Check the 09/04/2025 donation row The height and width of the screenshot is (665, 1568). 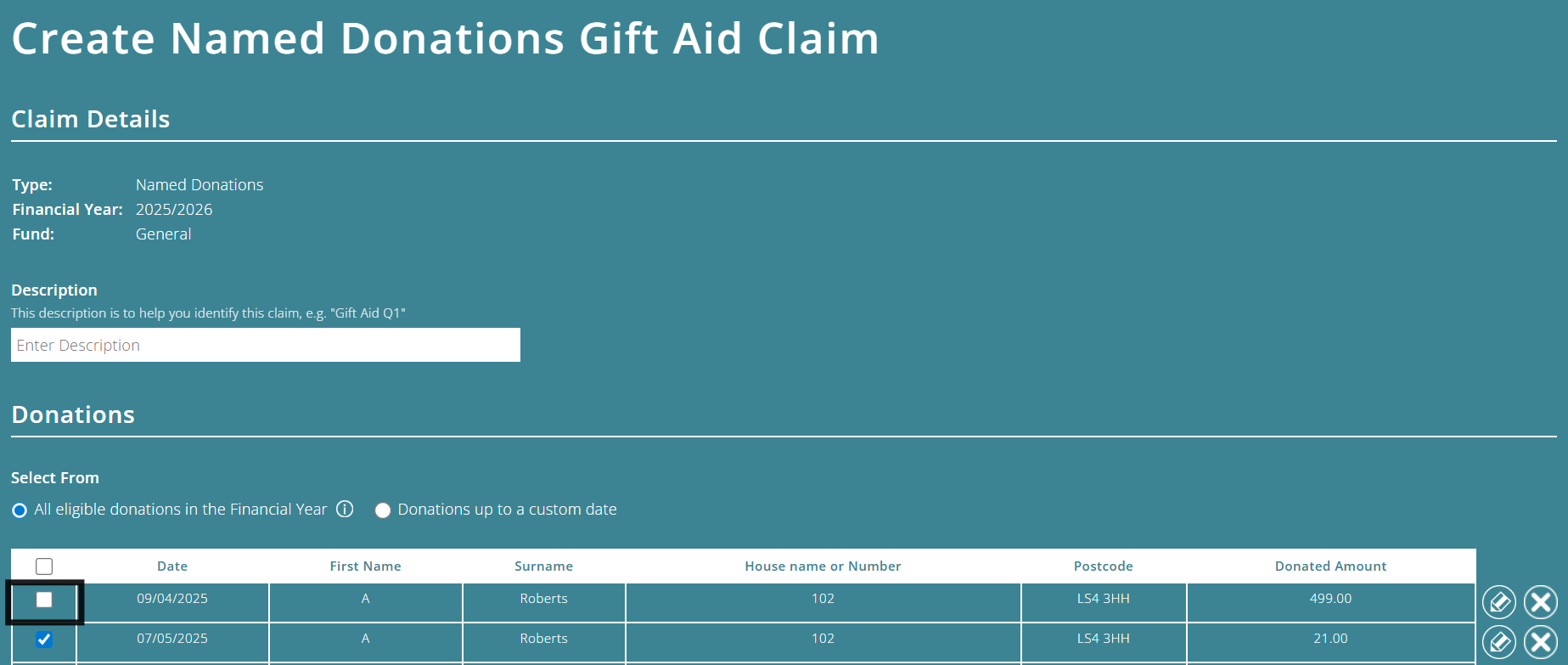click(x=45, y=602)
